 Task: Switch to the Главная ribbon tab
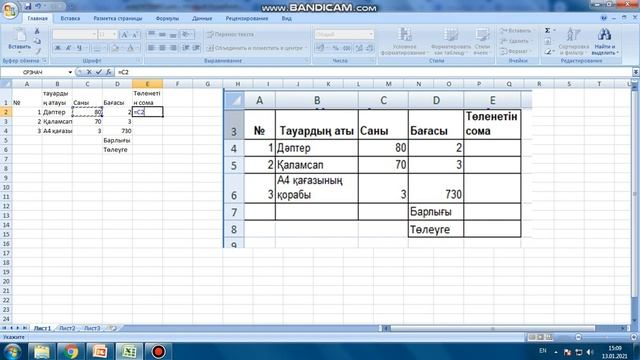tap(38, 18)
